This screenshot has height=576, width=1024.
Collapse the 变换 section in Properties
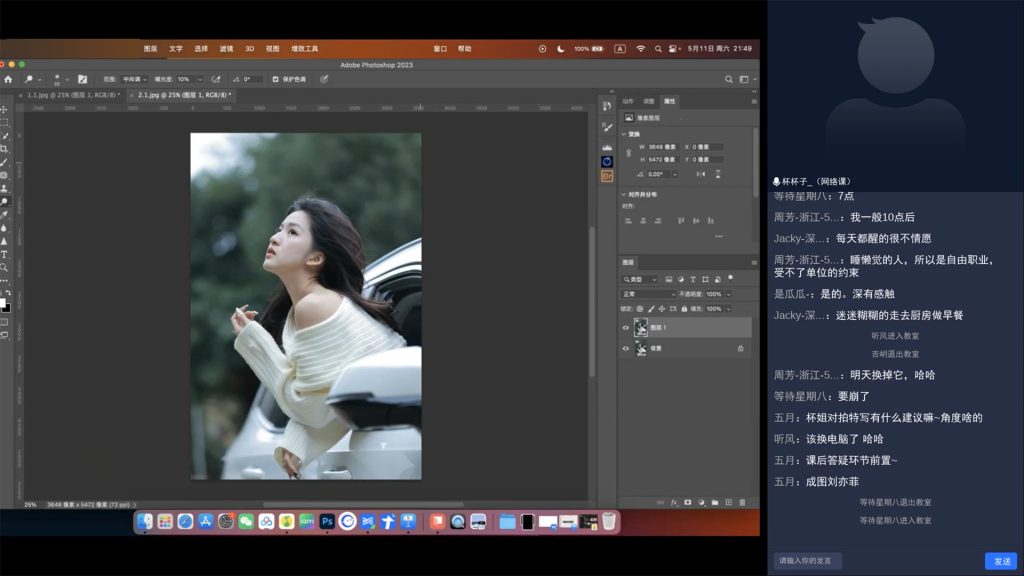point(625,133)
